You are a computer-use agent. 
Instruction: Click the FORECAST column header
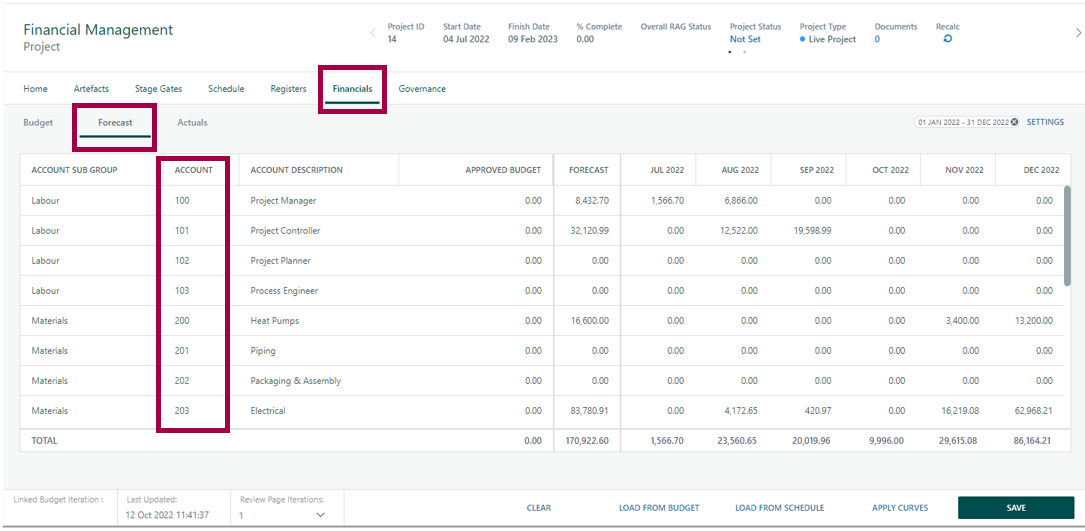589,170
